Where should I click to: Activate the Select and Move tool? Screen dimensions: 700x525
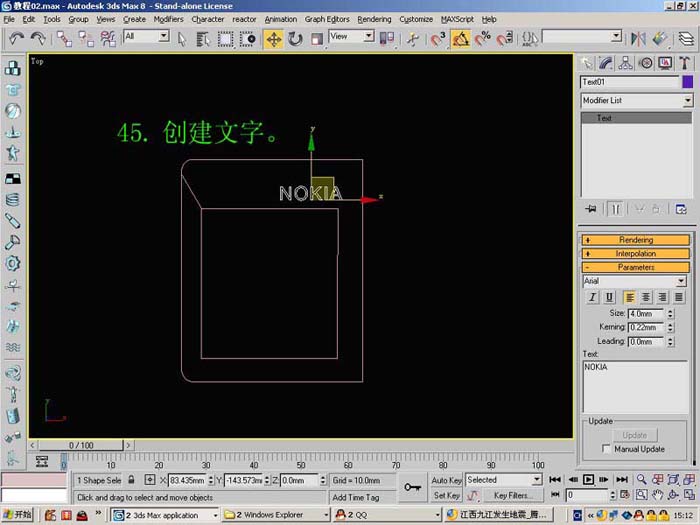tap(273, 39)
